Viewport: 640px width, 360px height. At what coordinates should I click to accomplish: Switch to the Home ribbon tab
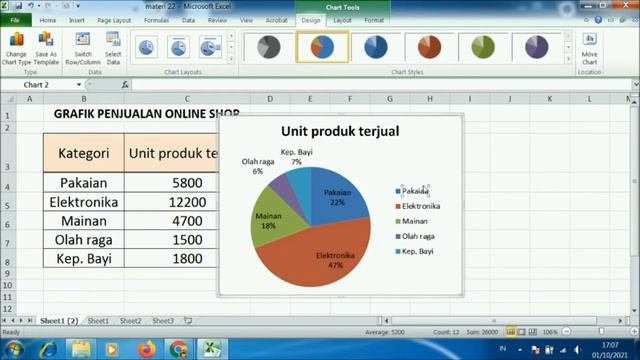pyautogui.click(x=48, y=20)
